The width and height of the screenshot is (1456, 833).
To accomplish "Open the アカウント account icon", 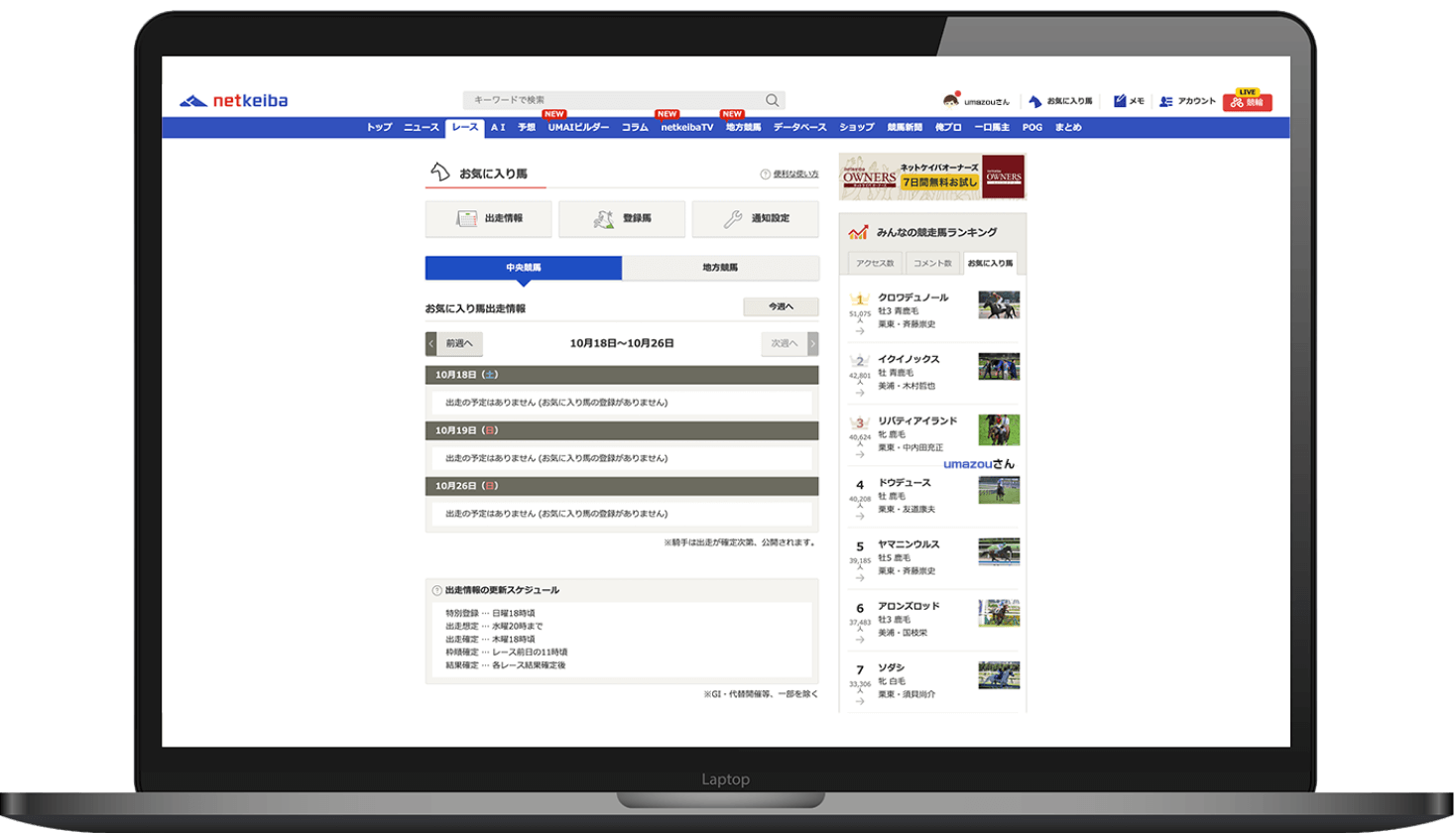I will (1166, 101).
